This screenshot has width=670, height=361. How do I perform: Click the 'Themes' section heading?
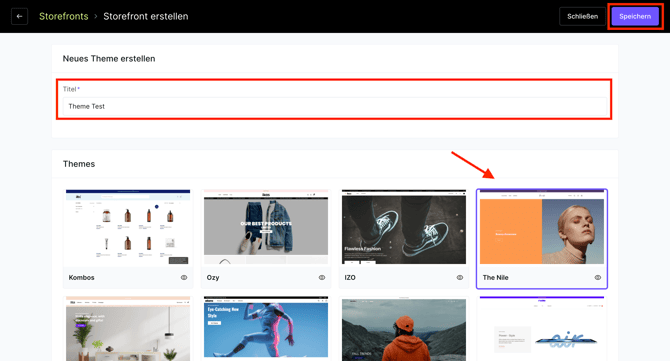click(79, 164)
